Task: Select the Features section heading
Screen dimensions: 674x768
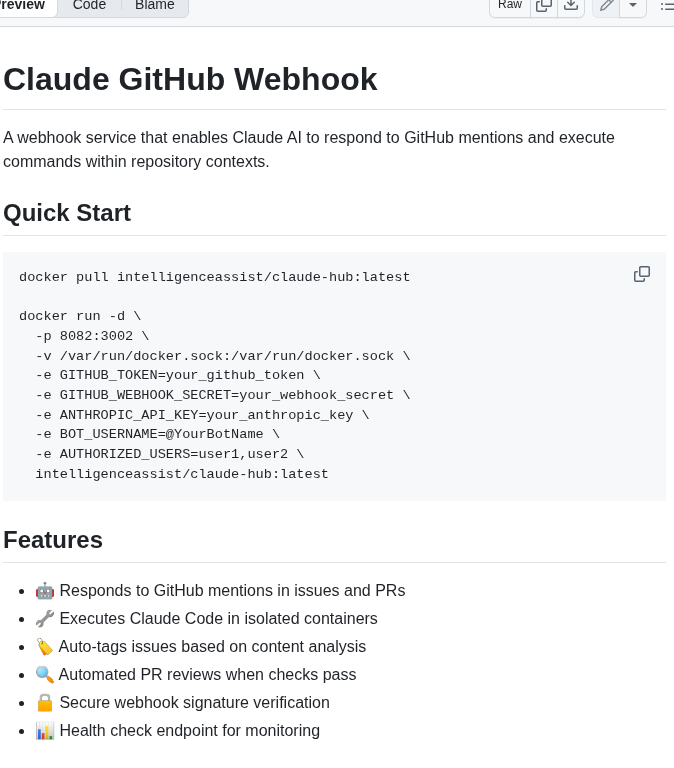Action: tap(53, 540)
